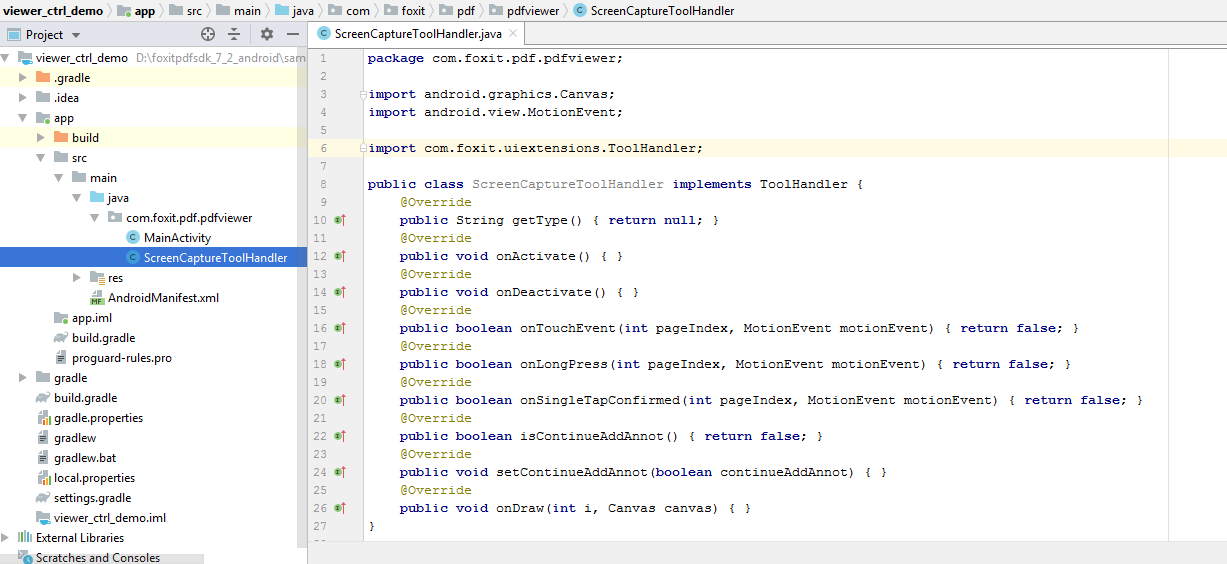The width and height of the screenshot is (1227, 564).
Task: Expand the .gradle folder
Action: click(23, 78)
